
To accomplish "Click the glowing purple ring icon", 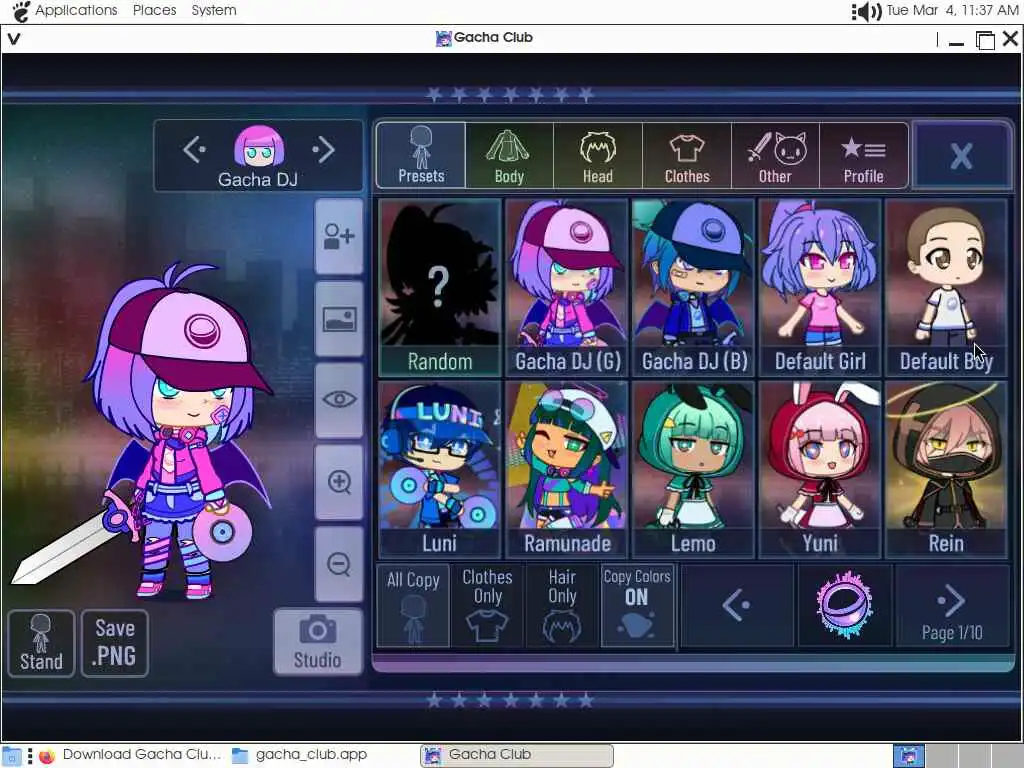I will point(844,604).
